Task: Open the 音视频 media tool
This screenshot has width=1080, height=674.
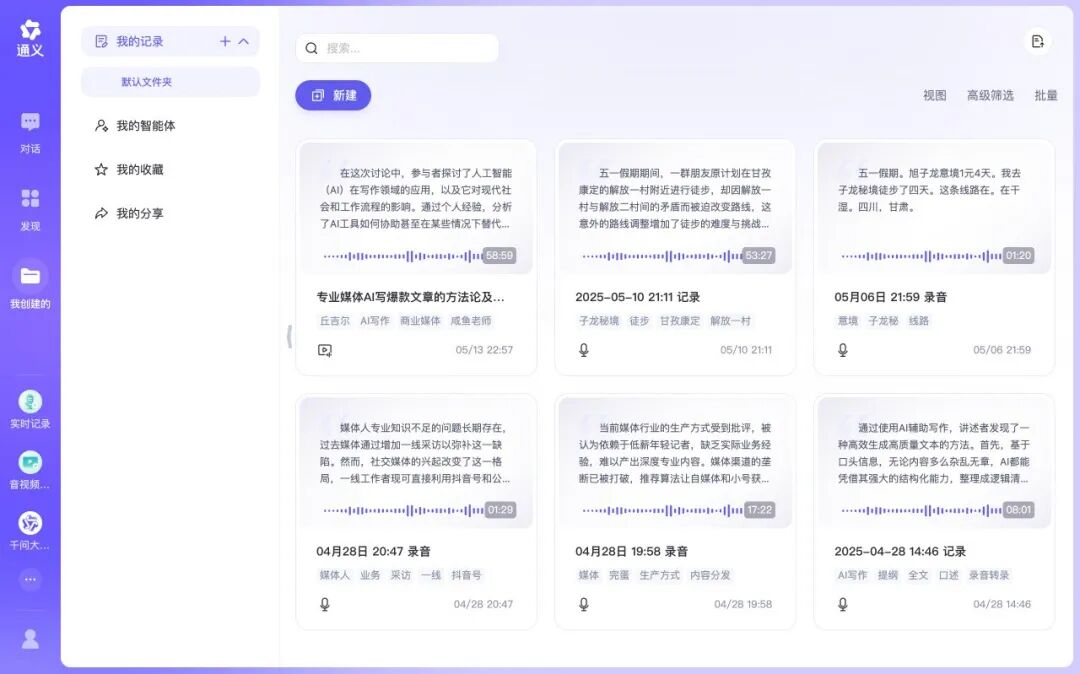Action: (30, 462)
